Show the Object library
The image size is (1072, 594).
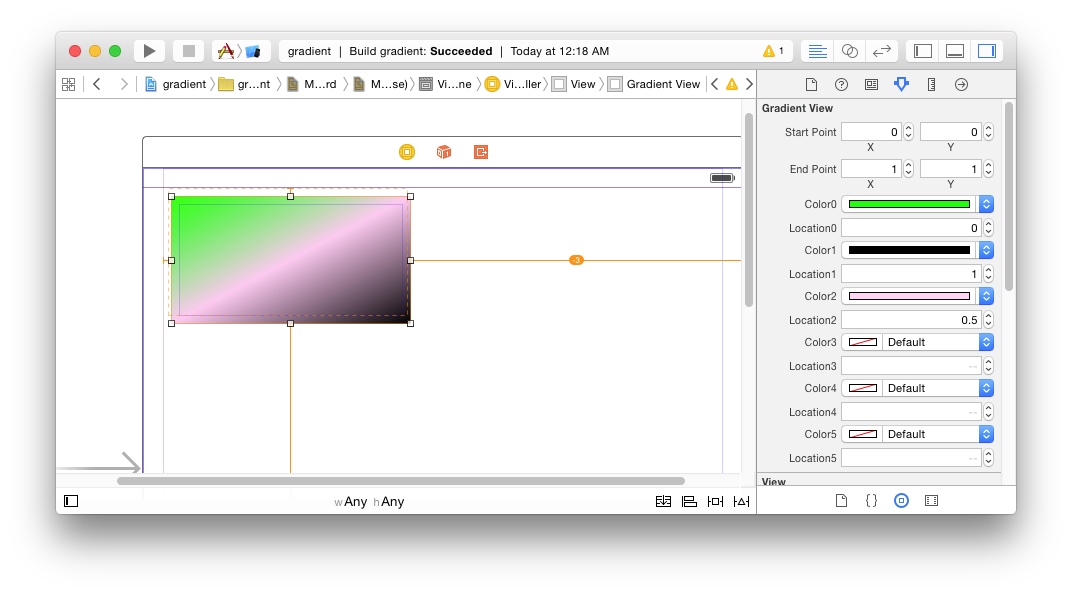pyautogui.click(x=901, y=500)
